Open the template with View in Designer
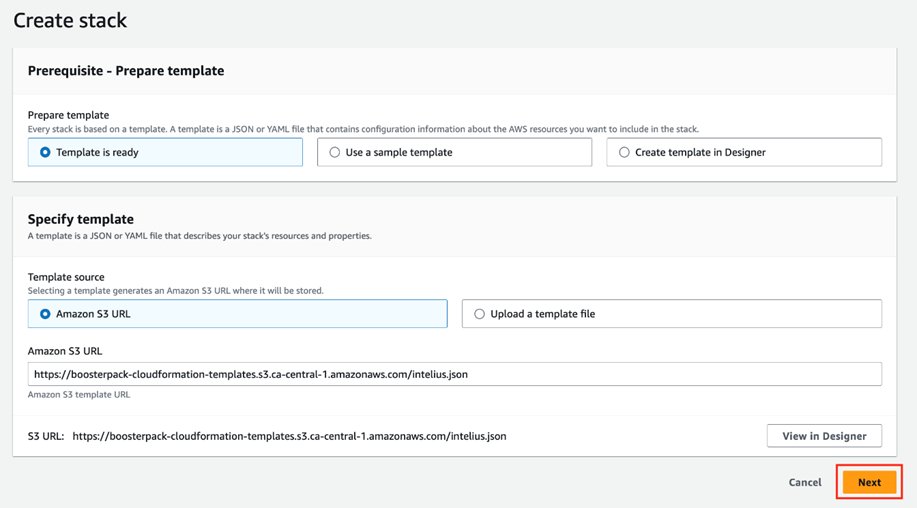Viewport: 917px width, 508px height. pyautogui.click(x=823, y=436)
